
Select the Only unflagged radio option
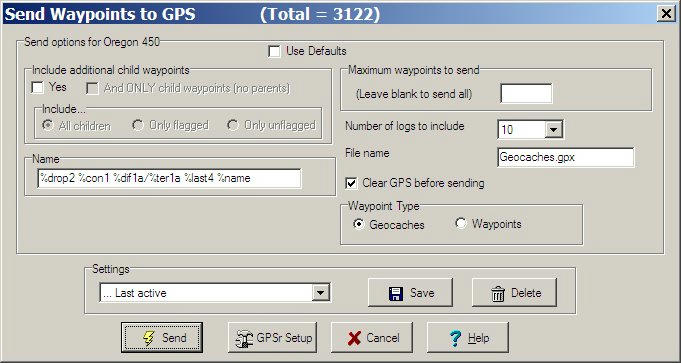tap(233, 125)
